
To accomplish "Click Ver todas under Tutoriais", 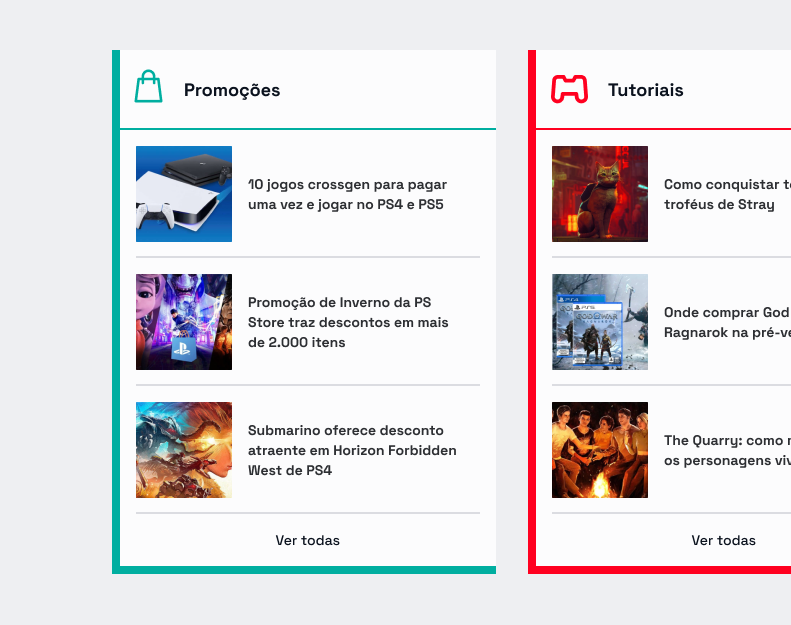I will pos(723,540).
